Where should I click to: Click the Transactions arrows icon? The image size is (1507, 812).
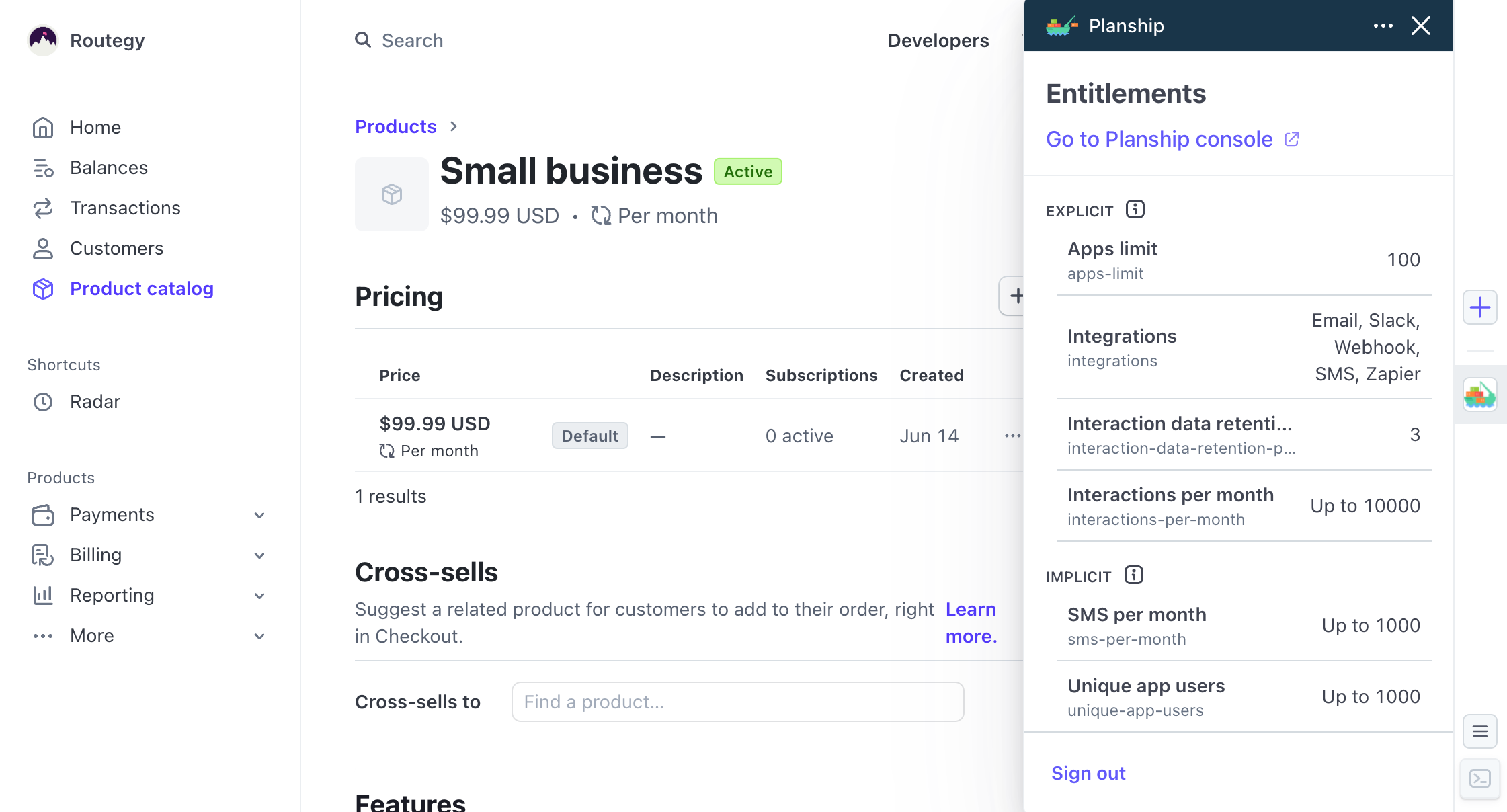(x=43, y=208)
